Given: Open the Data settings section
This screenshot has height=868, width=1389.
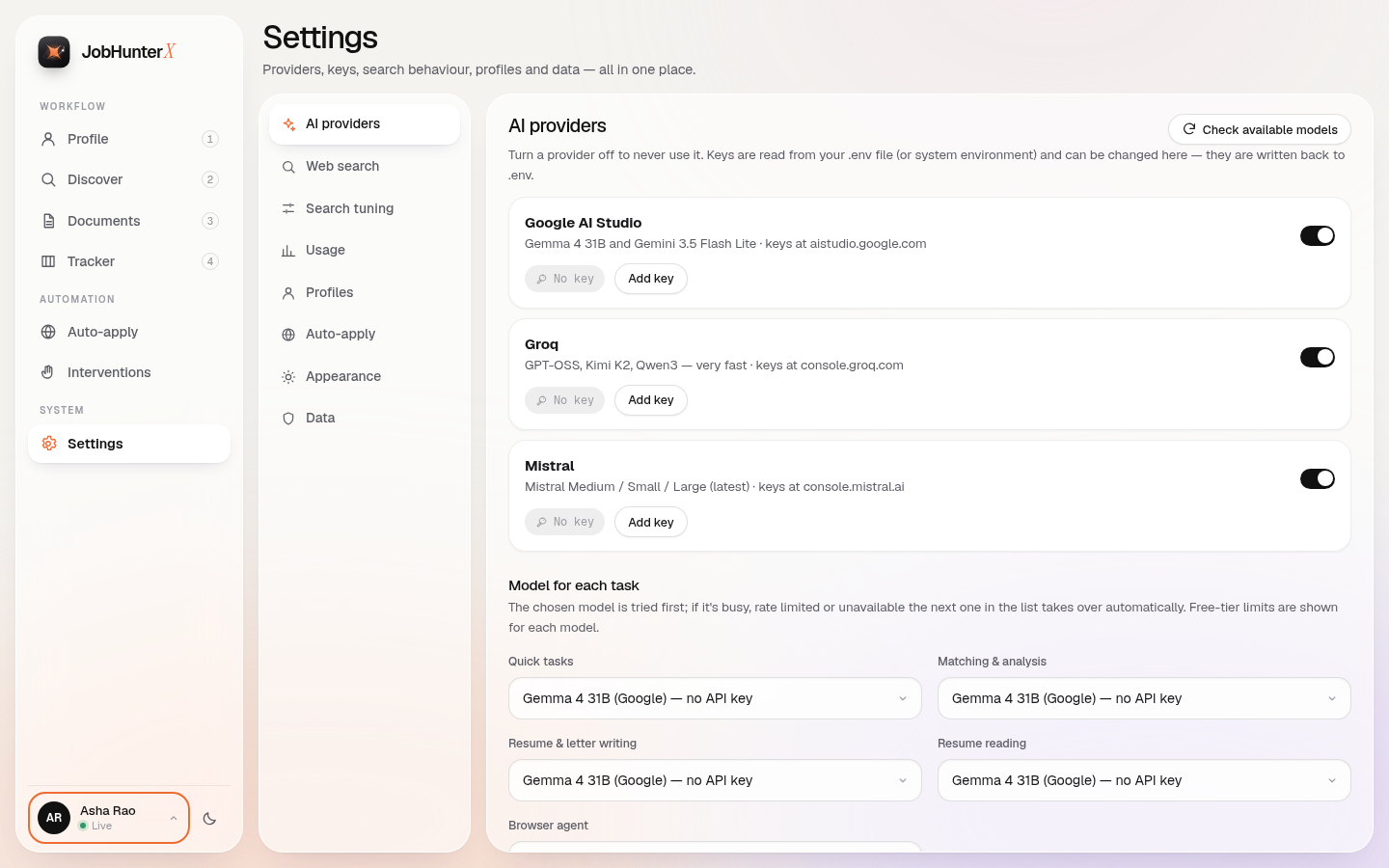Looking at the screenshot, I should [365, 419].
